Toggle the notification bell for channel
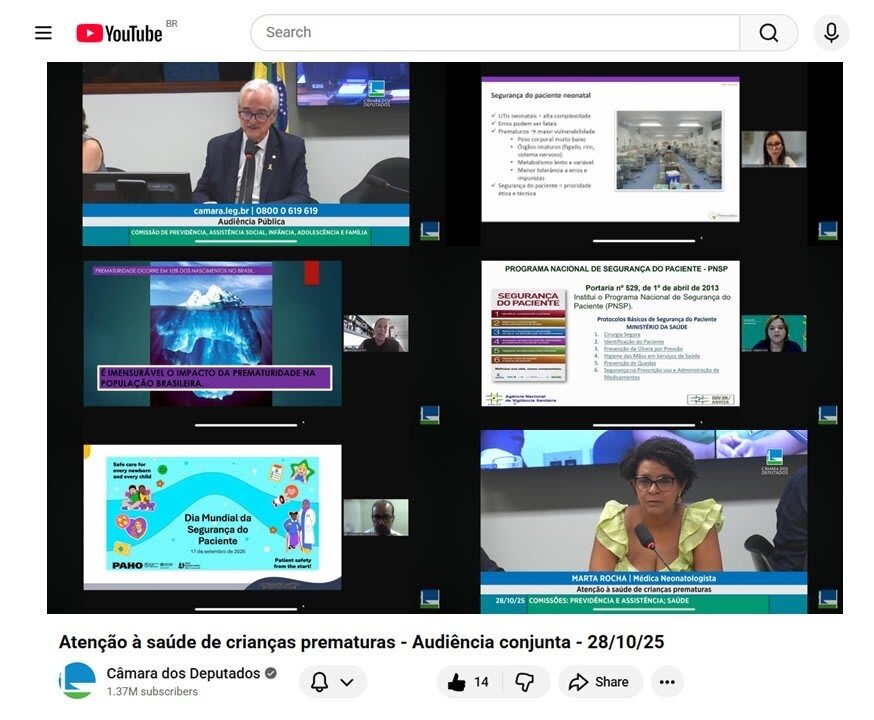Image resolution: width=874 pixels, height=720 pixels. pyautogui.click(x=320, y=682)
